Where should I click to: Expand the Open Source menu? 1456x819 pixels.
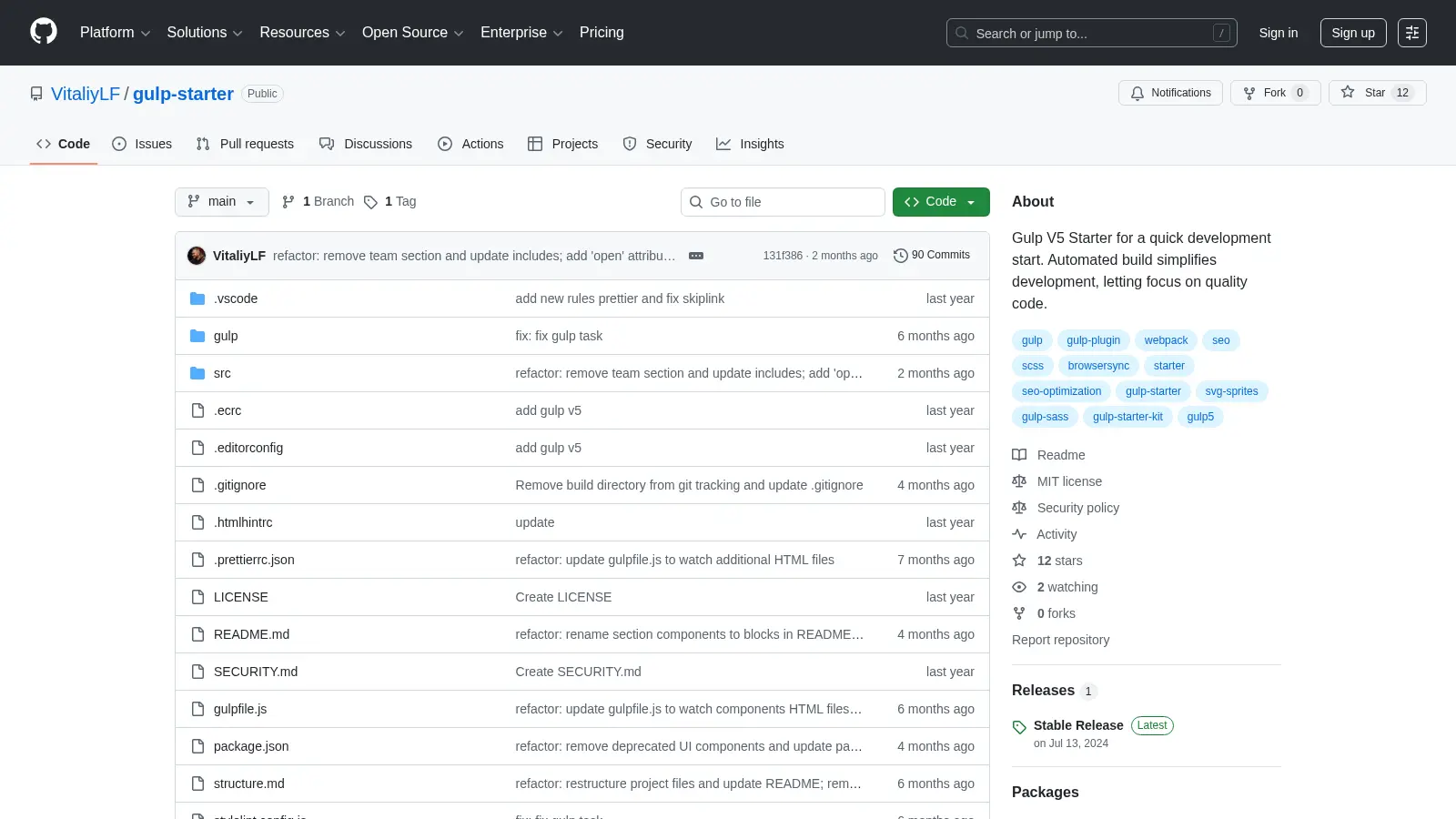[413, 33]
